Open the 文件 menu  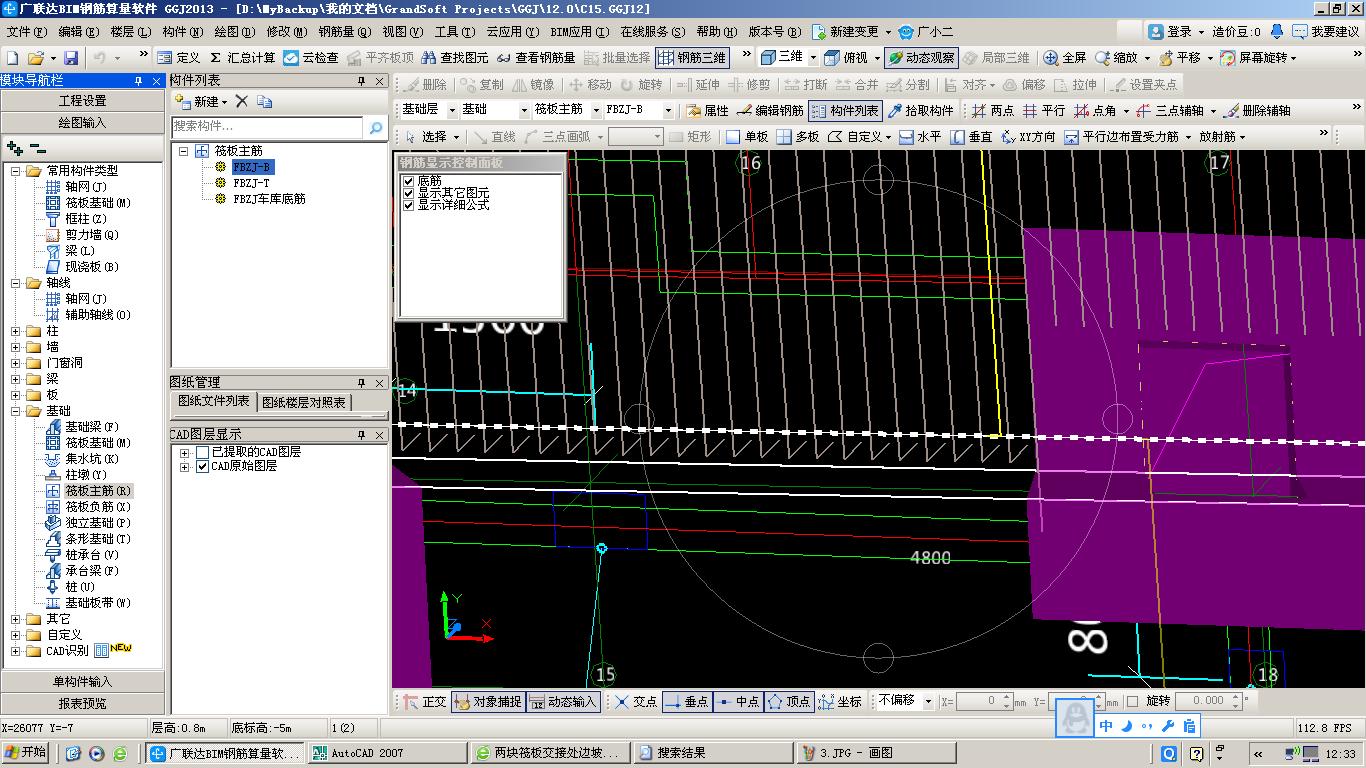tap(26, 32)
